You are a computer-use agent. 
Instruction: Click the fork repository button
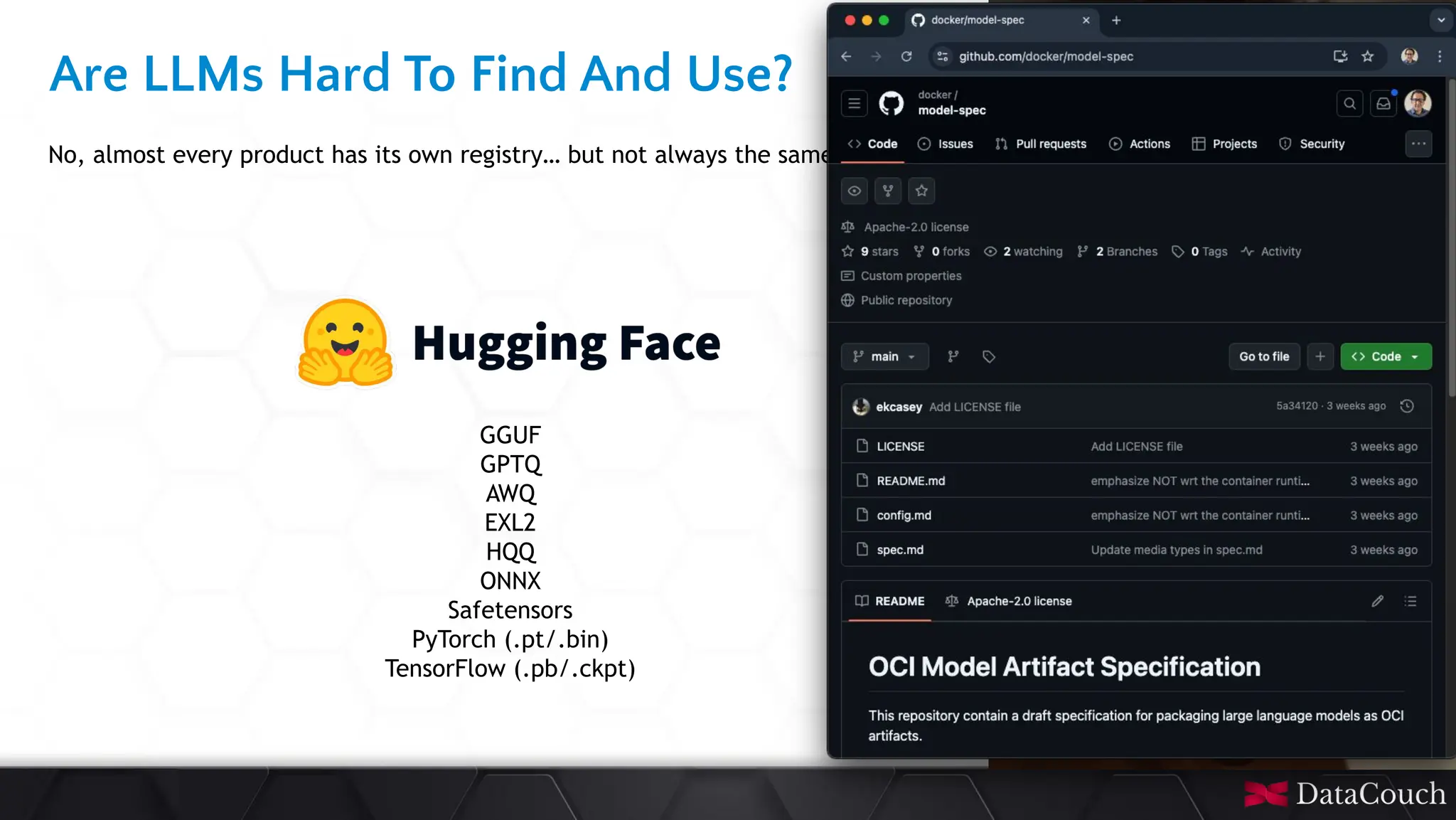888,191
